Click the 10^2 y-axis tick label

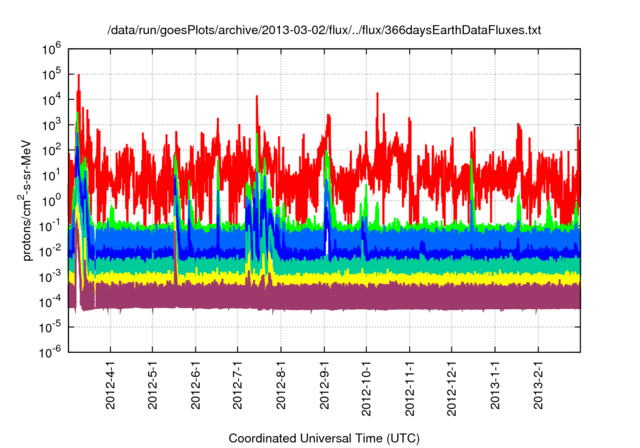(51, 150)
